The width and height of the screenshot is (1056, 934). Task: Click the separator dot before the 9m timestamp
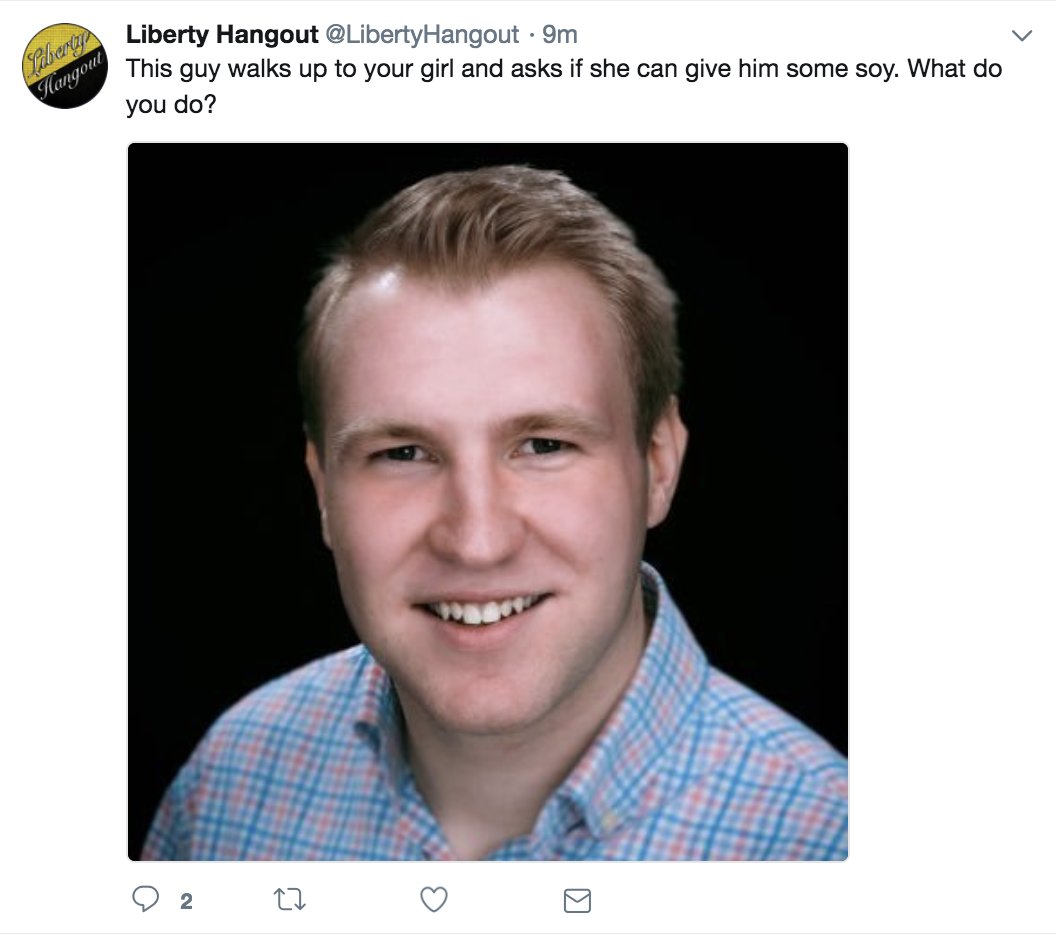(531, 35)
